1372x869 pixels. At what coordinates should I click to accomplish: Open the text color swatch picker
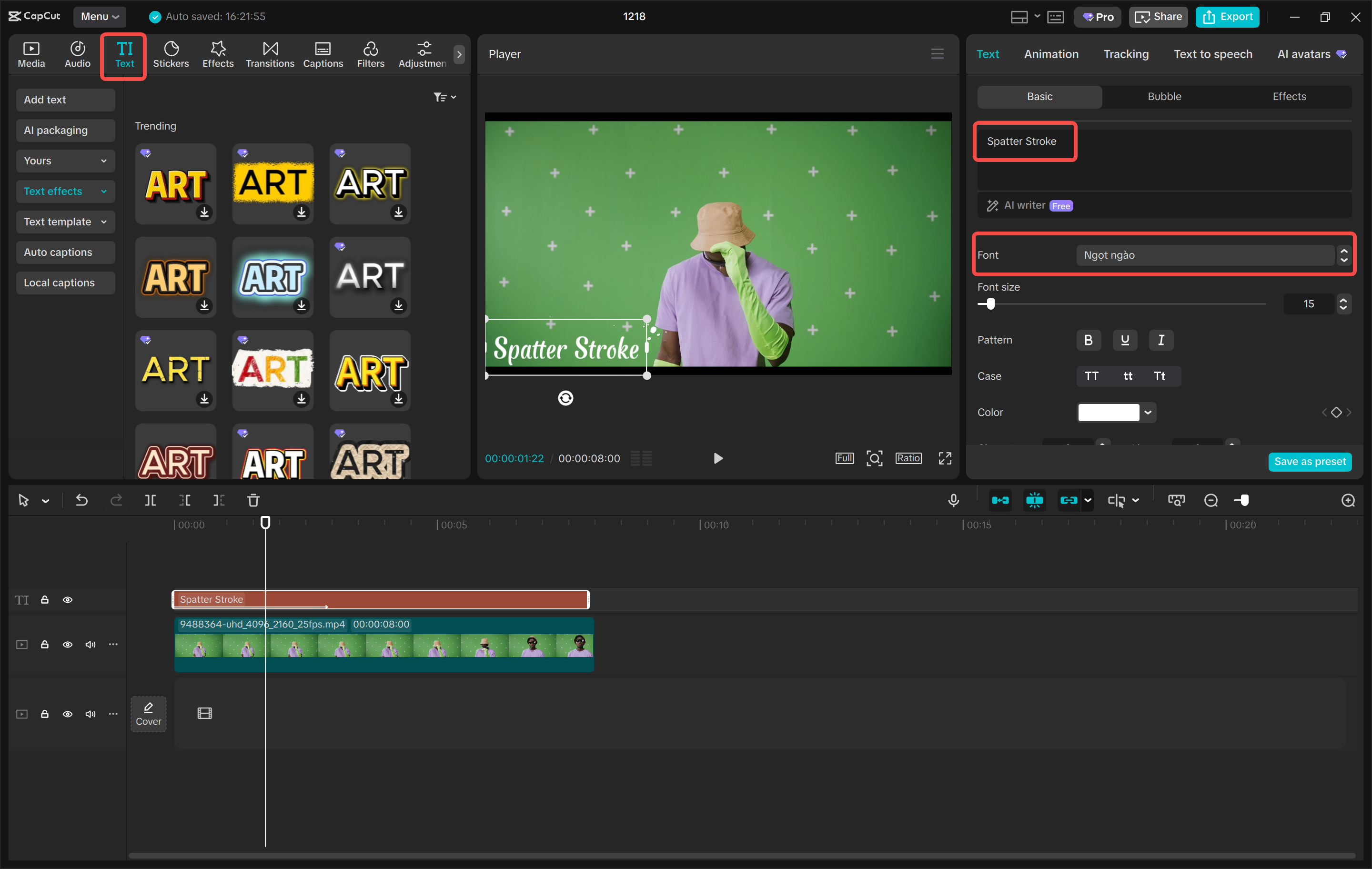(x=1116, y=412)
